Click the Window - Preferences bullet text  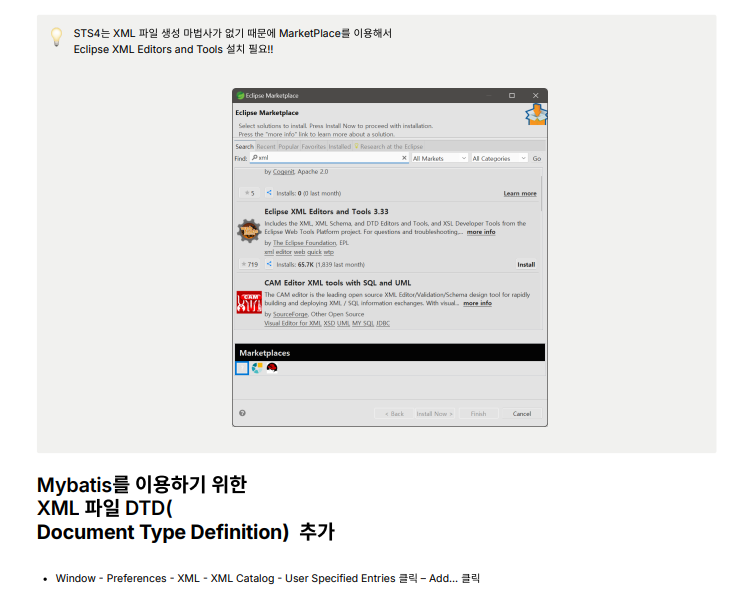267,578
